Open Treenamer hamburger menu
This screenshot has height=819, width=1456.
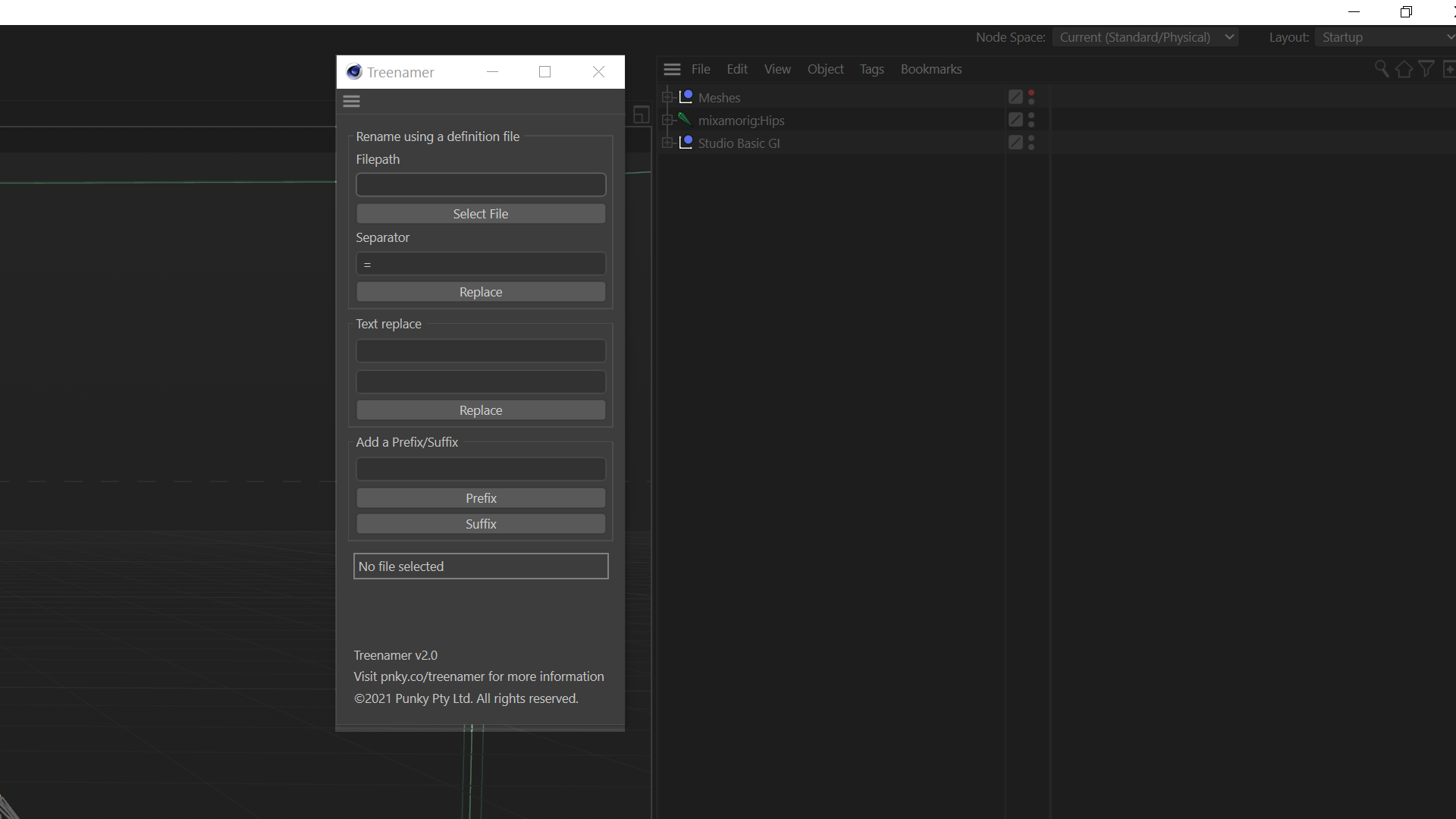click(x=351, y=101)
